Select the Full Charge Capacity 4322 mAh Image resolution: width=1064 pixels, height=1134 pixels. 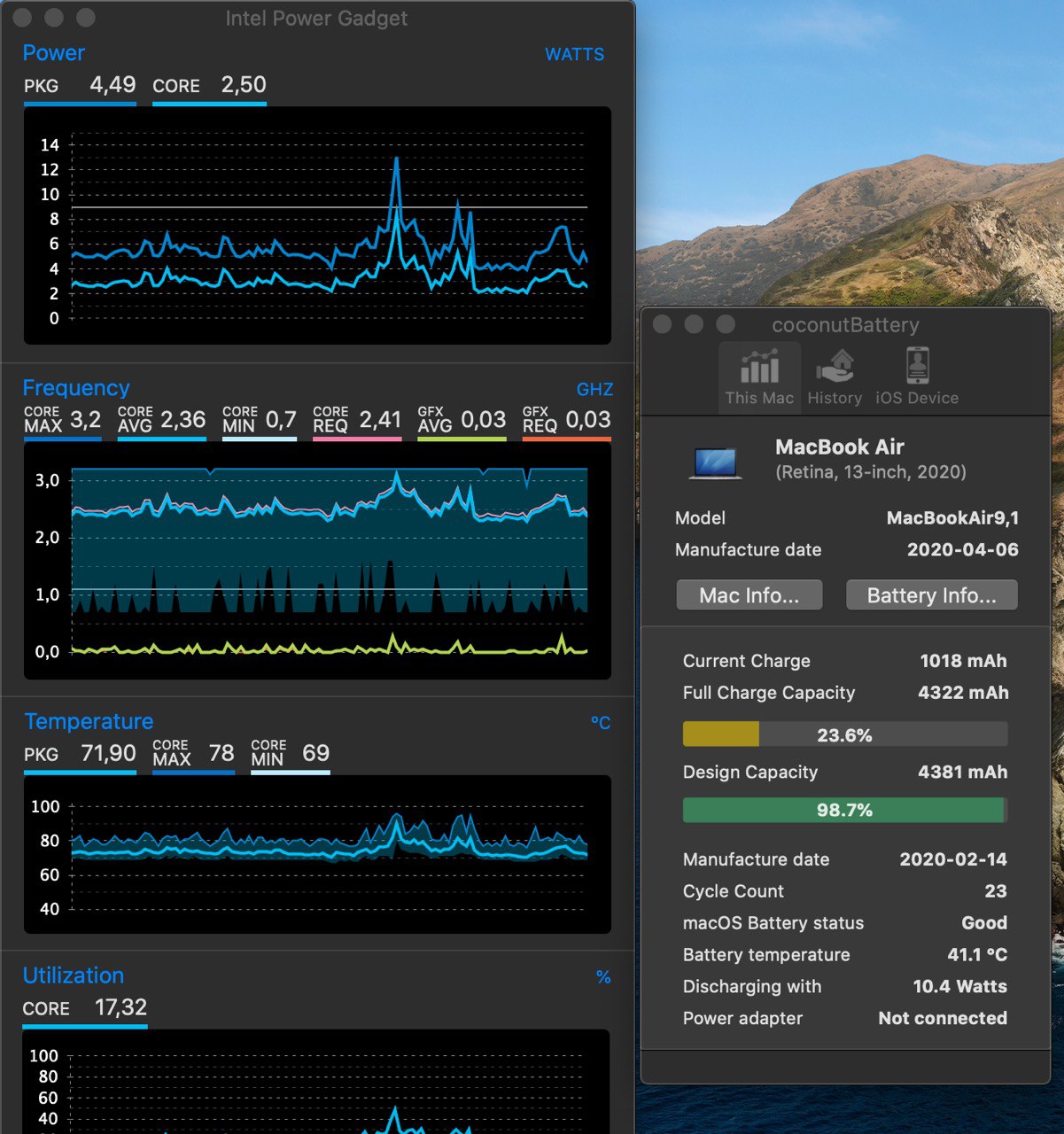963,693
